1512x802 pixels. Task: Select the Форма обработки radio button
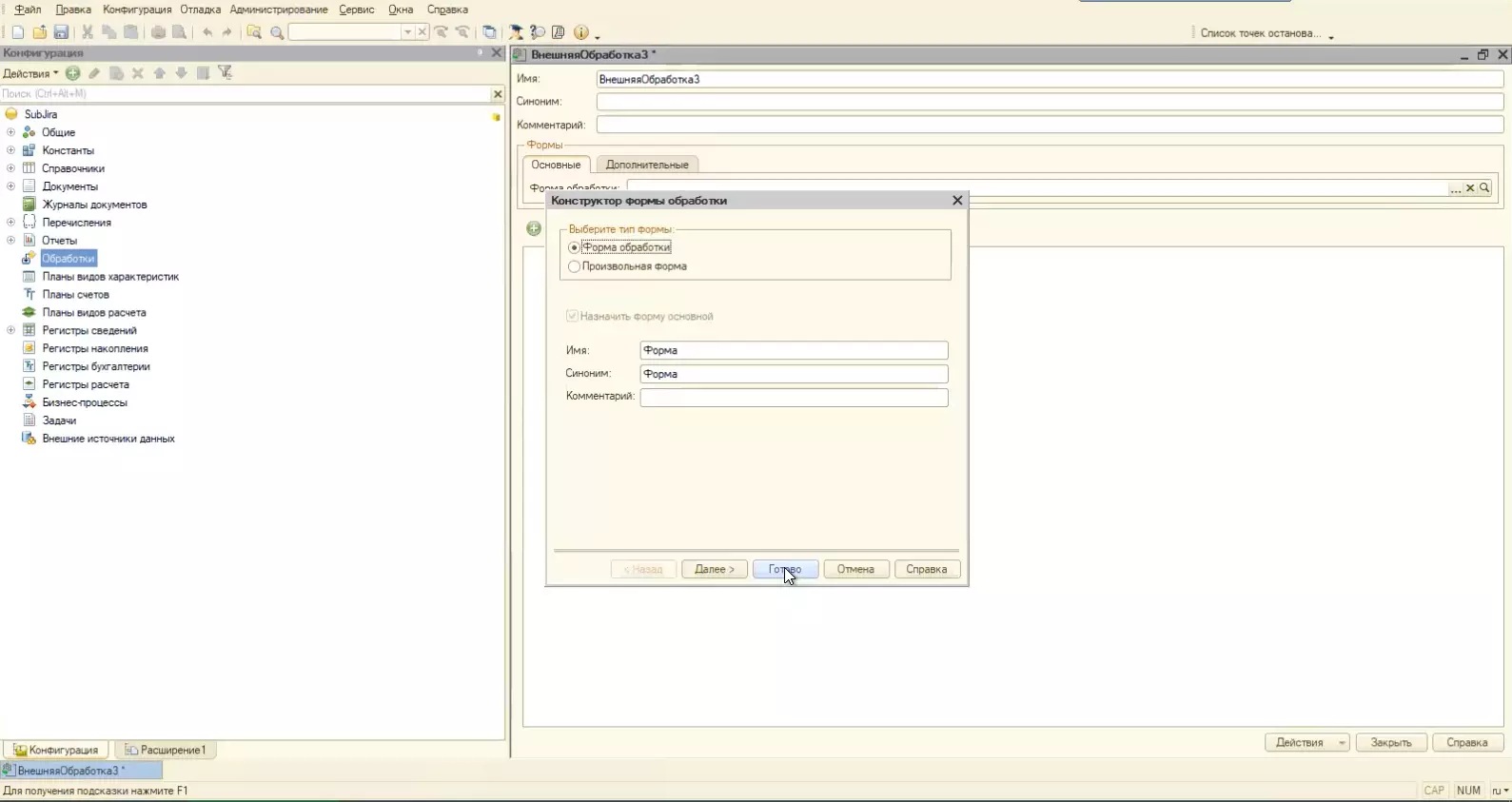[x=574, y=247]
